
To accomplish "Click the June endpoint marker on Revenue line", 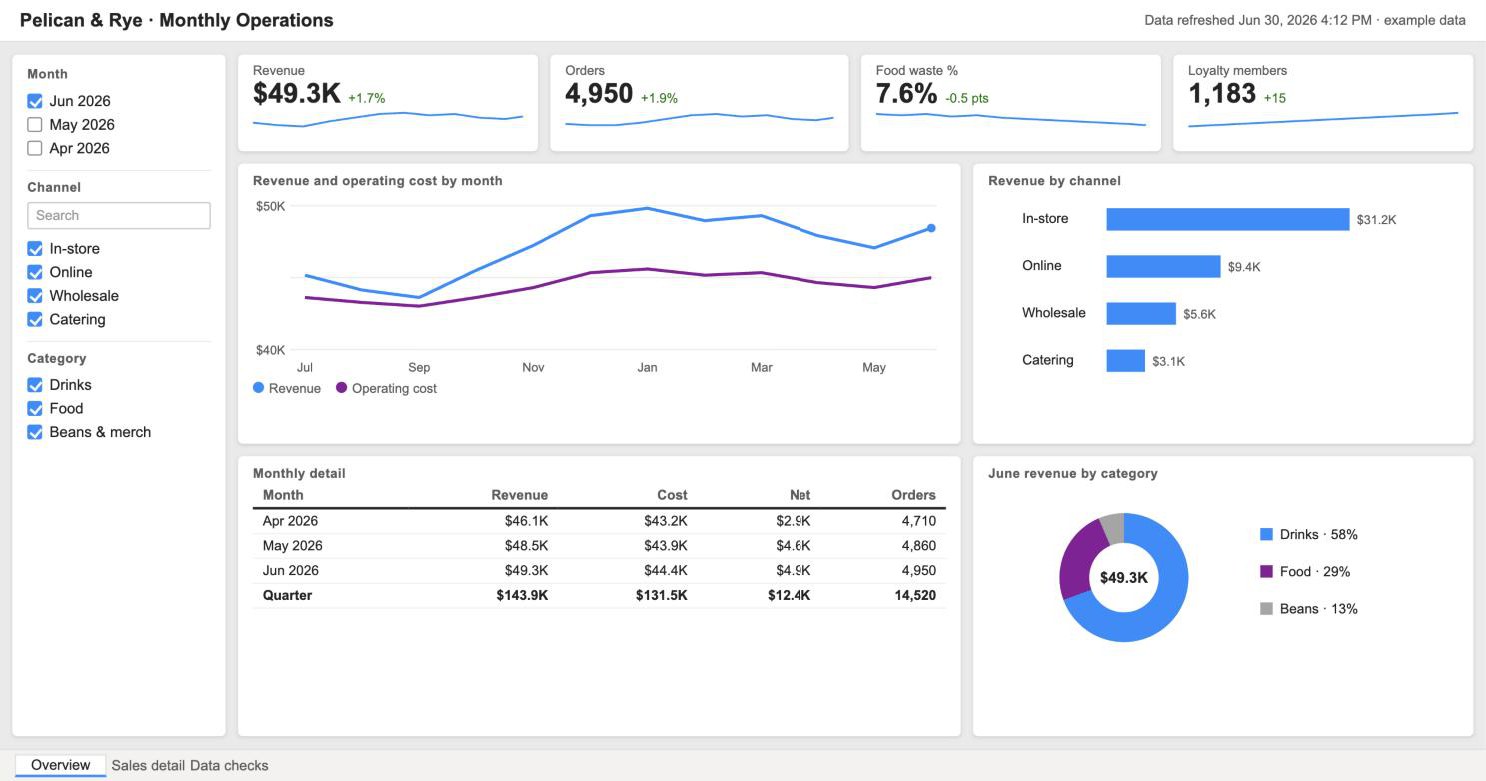I will [931, 228].
